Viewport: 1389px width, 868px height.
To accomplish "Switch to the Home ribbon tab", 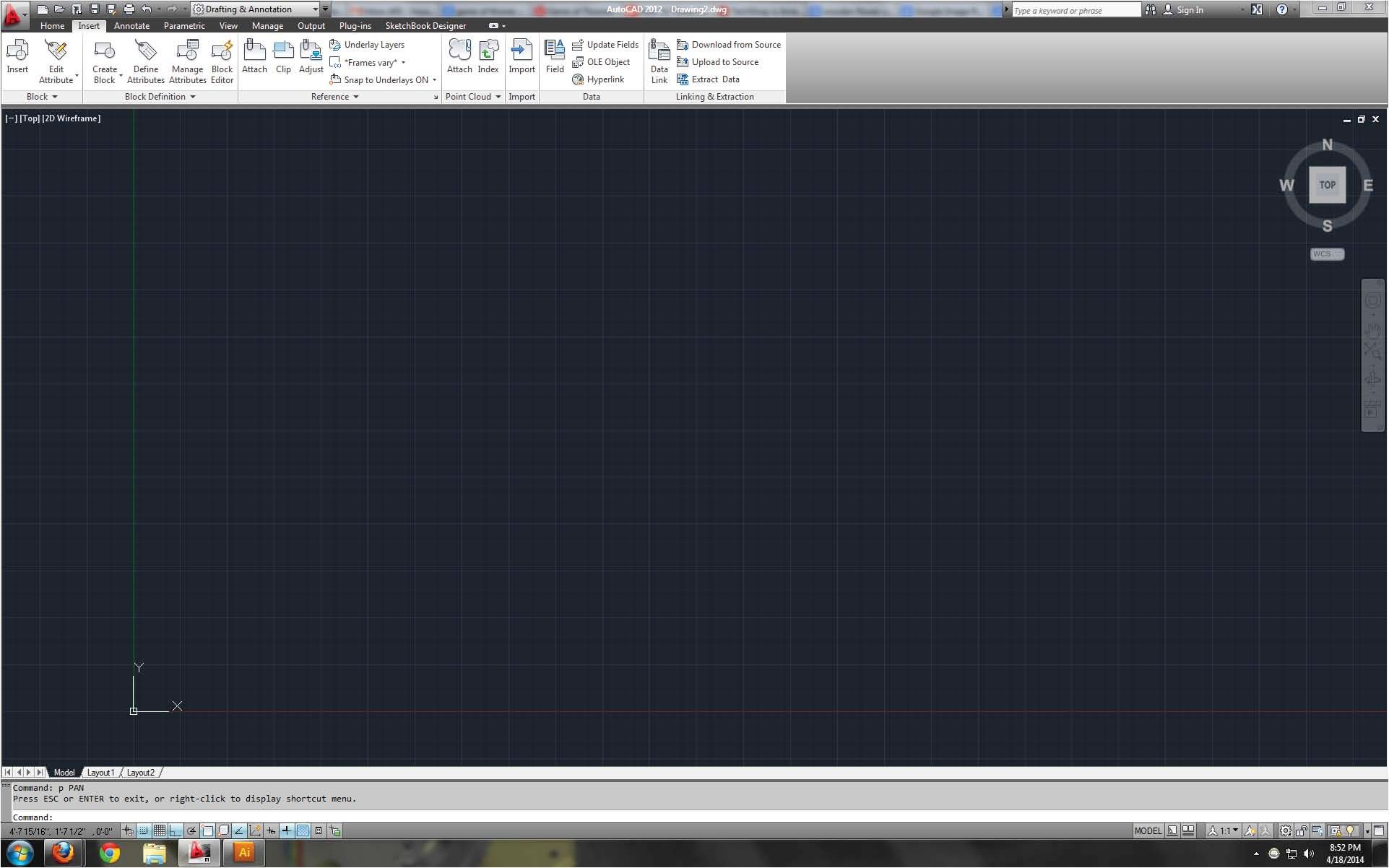I will (x=52, y=25).
